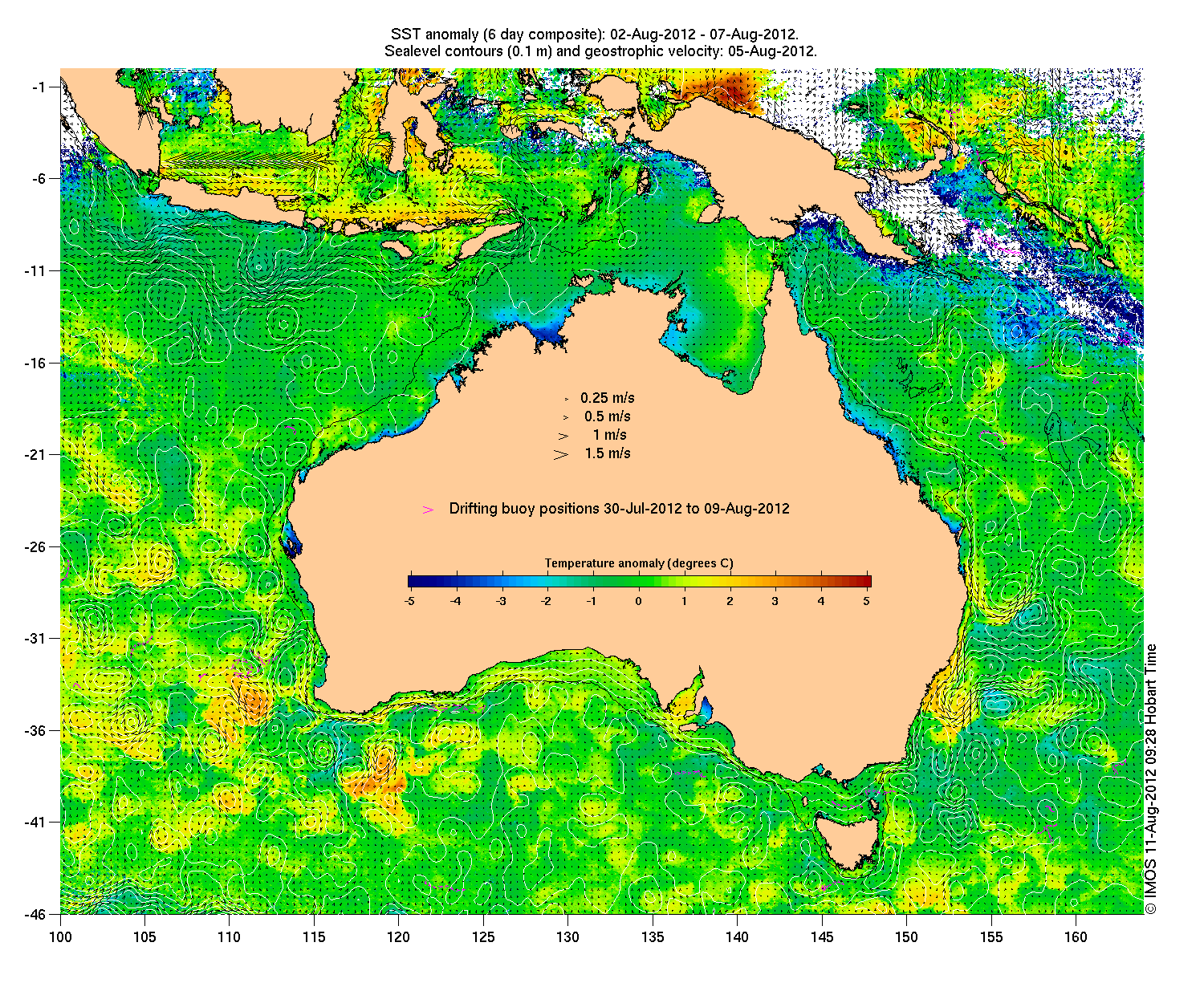Click the Temperature anomaly (degrees C) label
Screen dimensions: 1204x983
coord(639,563)
